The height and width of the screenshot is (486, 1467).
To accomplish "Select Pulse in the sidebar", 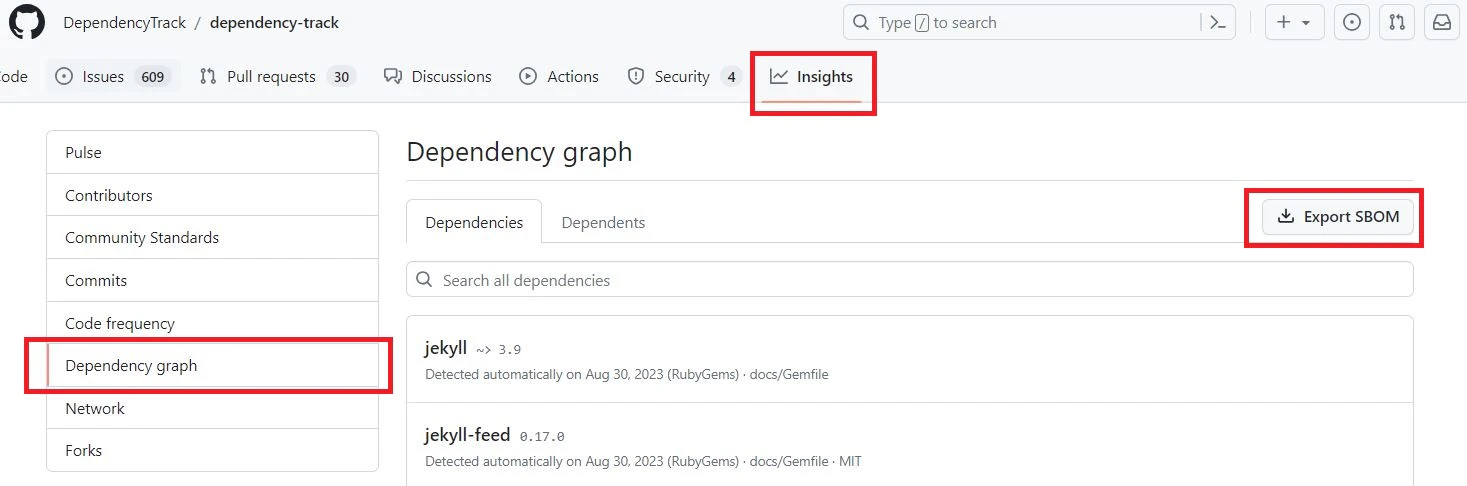I will (x=212, y=152).
